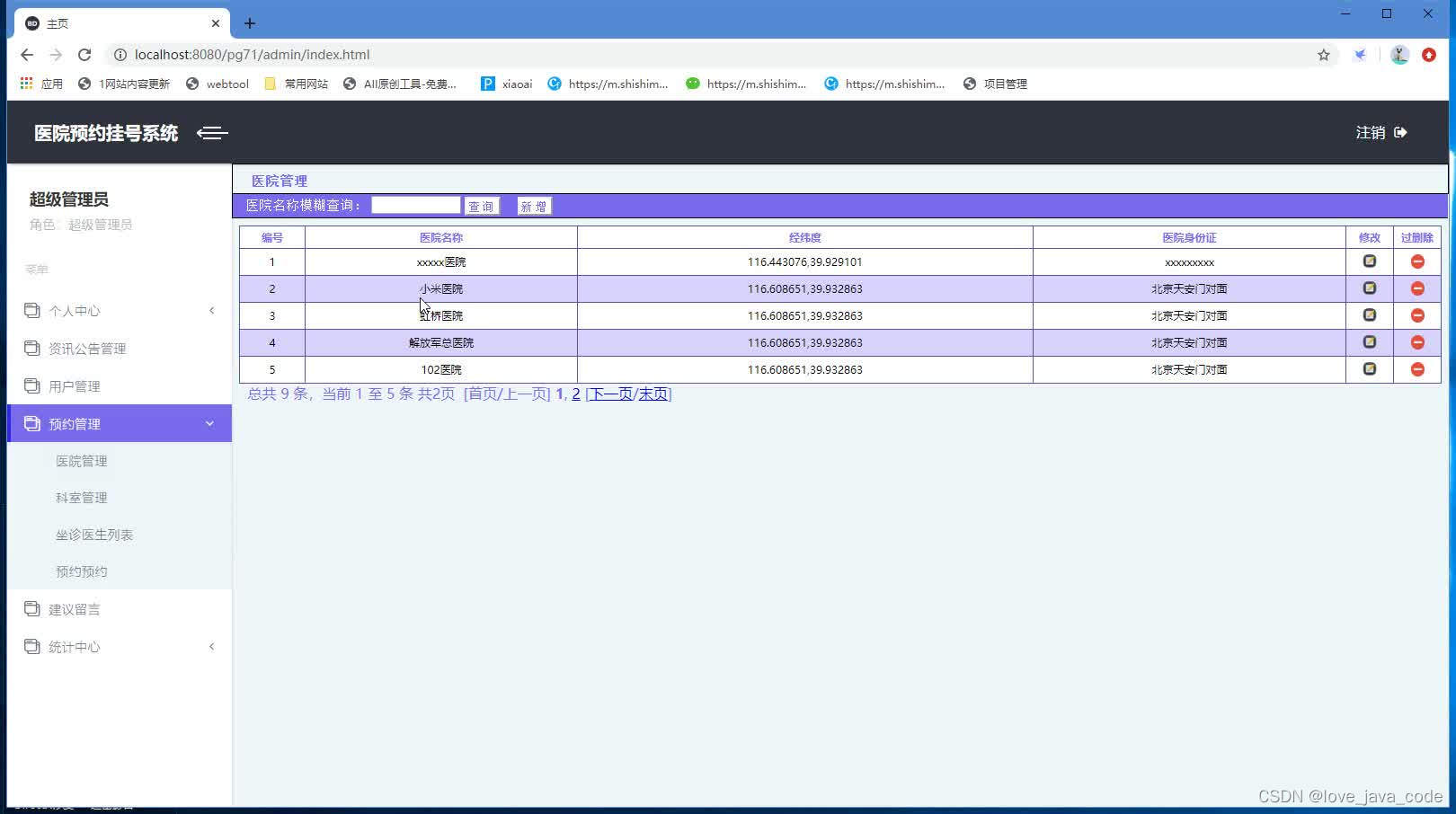The width and height of the screenshot is (1456, 814).
Task: Click the blue bird extension icon
Action: point(1361,55)
